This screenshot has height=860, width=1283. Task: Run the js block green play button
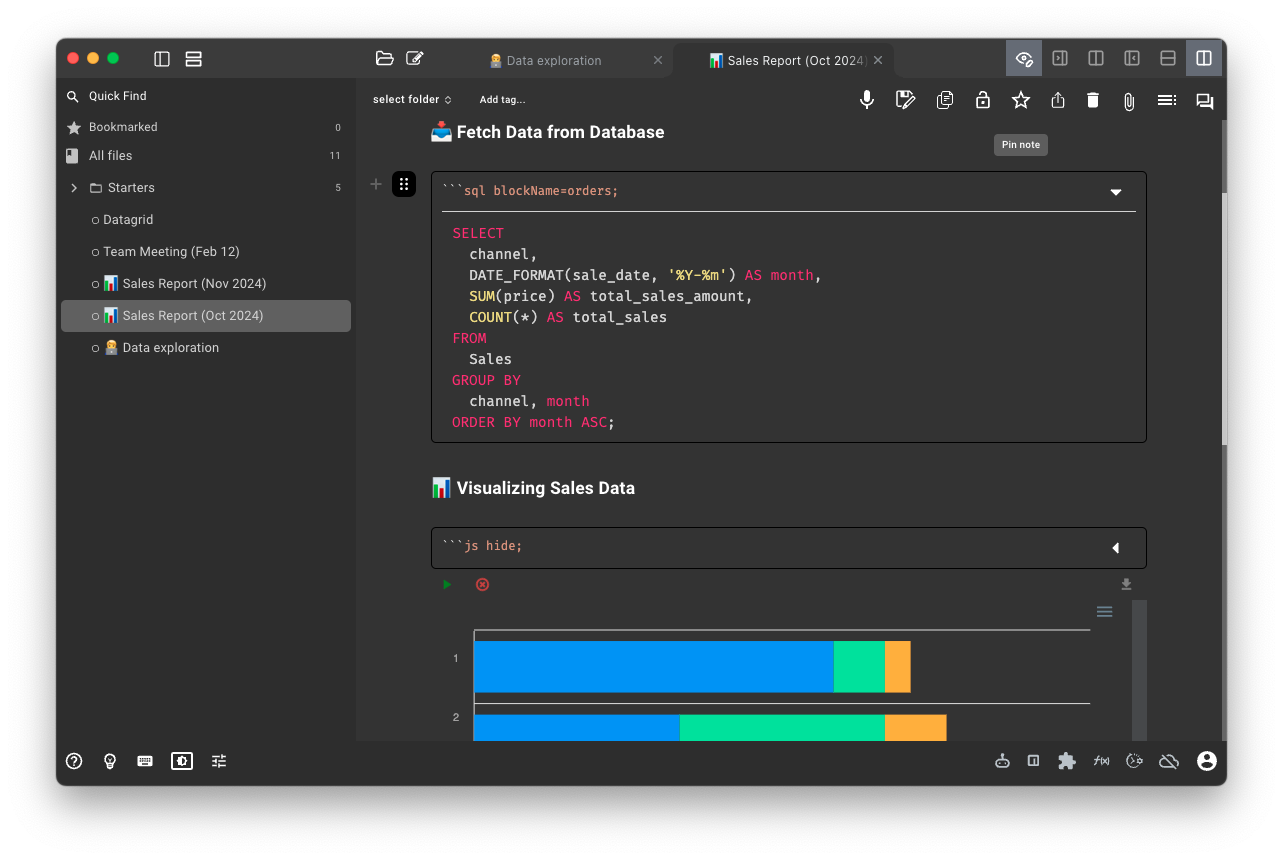point(447,584)
